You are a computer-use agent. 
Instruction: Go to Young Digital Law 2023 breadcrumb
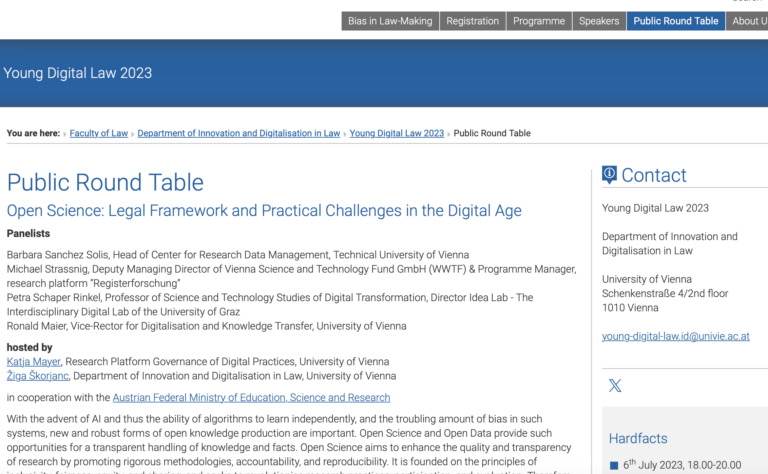coord(397,133)
